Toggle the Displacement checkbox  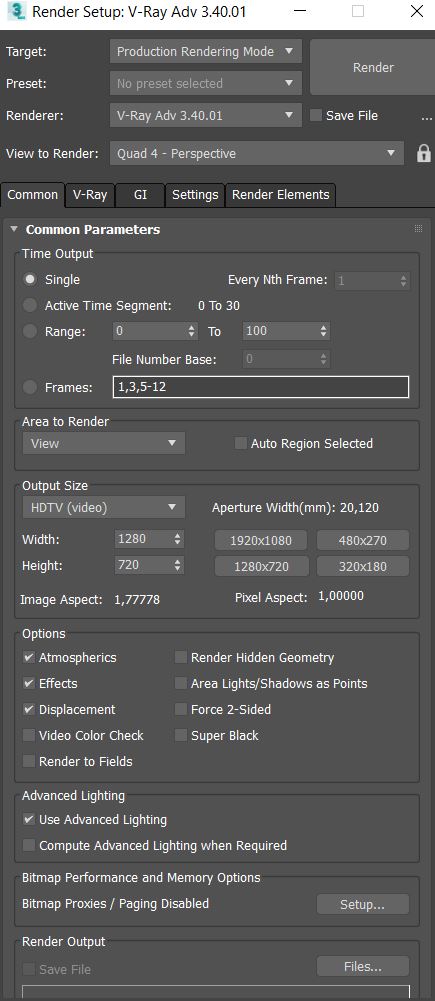(29, 709)
